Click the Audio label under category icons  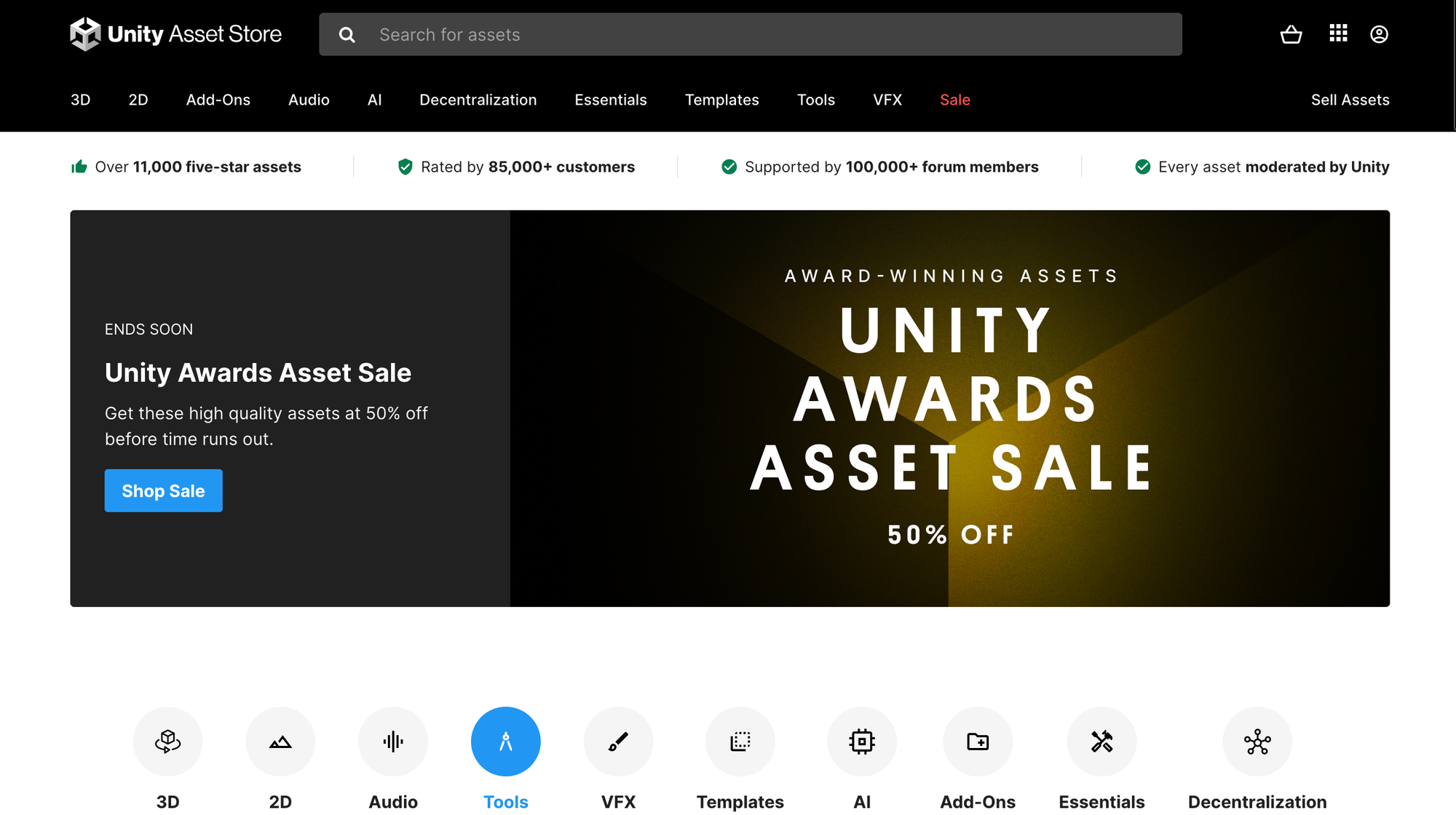pyautogui.click(x=393, y=802)
